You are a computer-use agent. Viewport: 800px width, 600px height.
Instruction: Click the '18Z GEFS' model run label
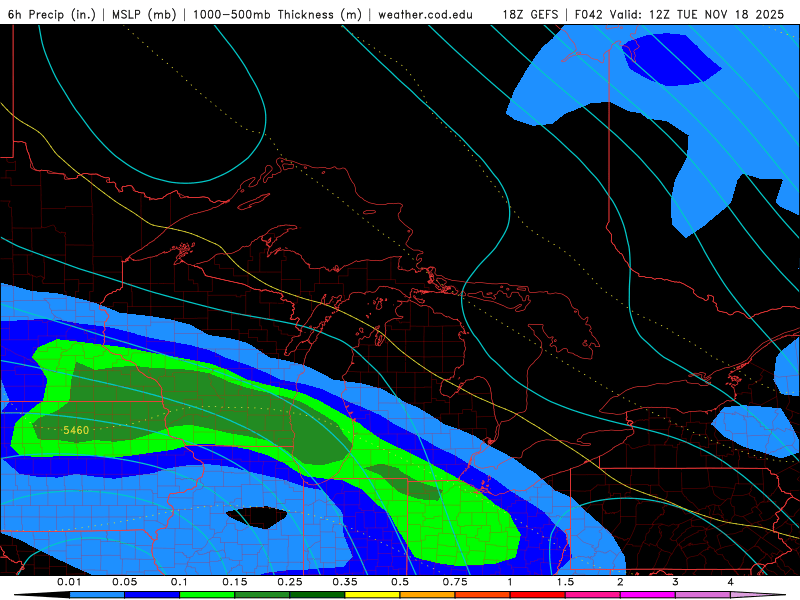click(530, 14)
